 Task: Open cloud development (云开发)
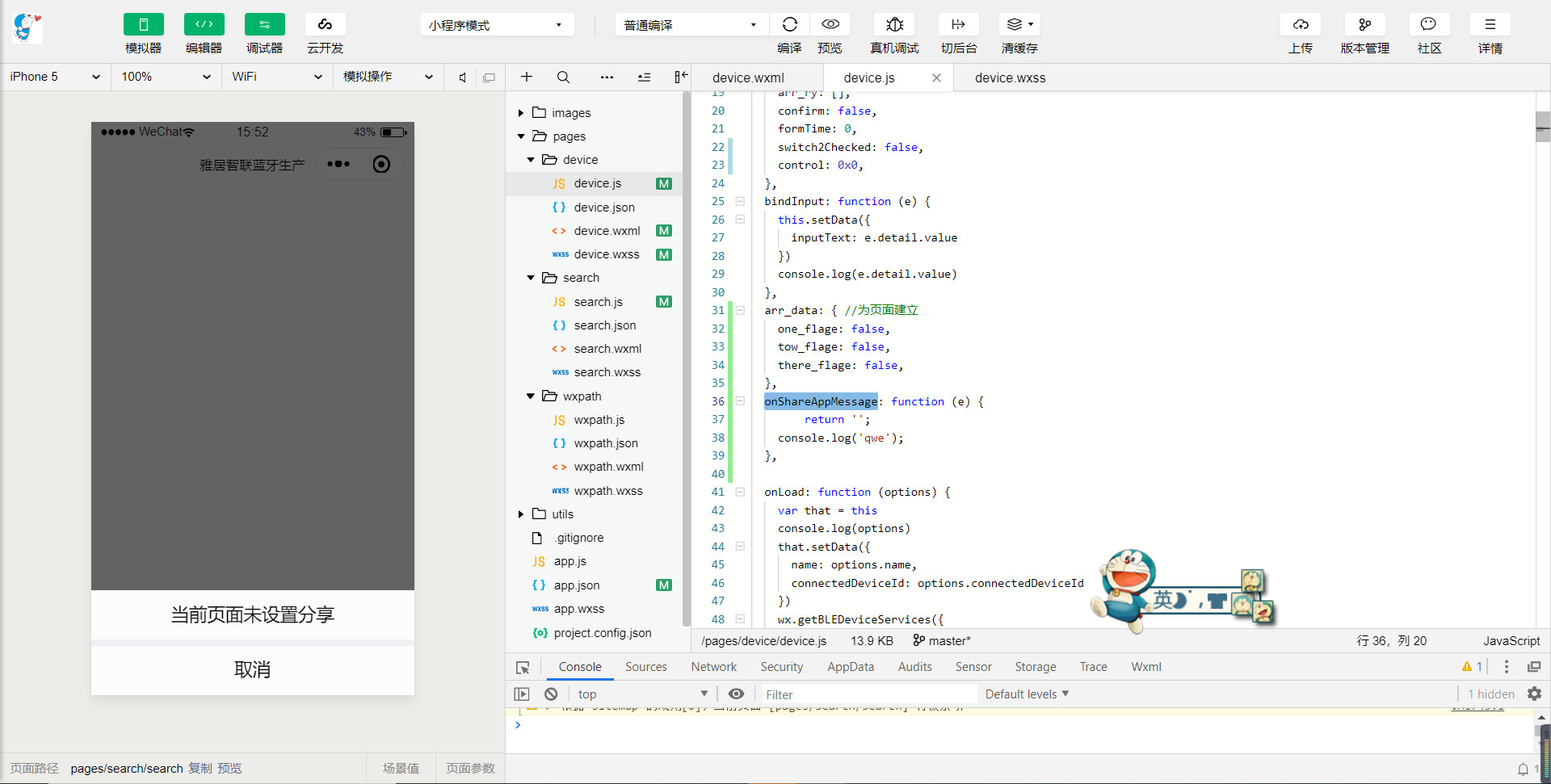pos(325,24)
